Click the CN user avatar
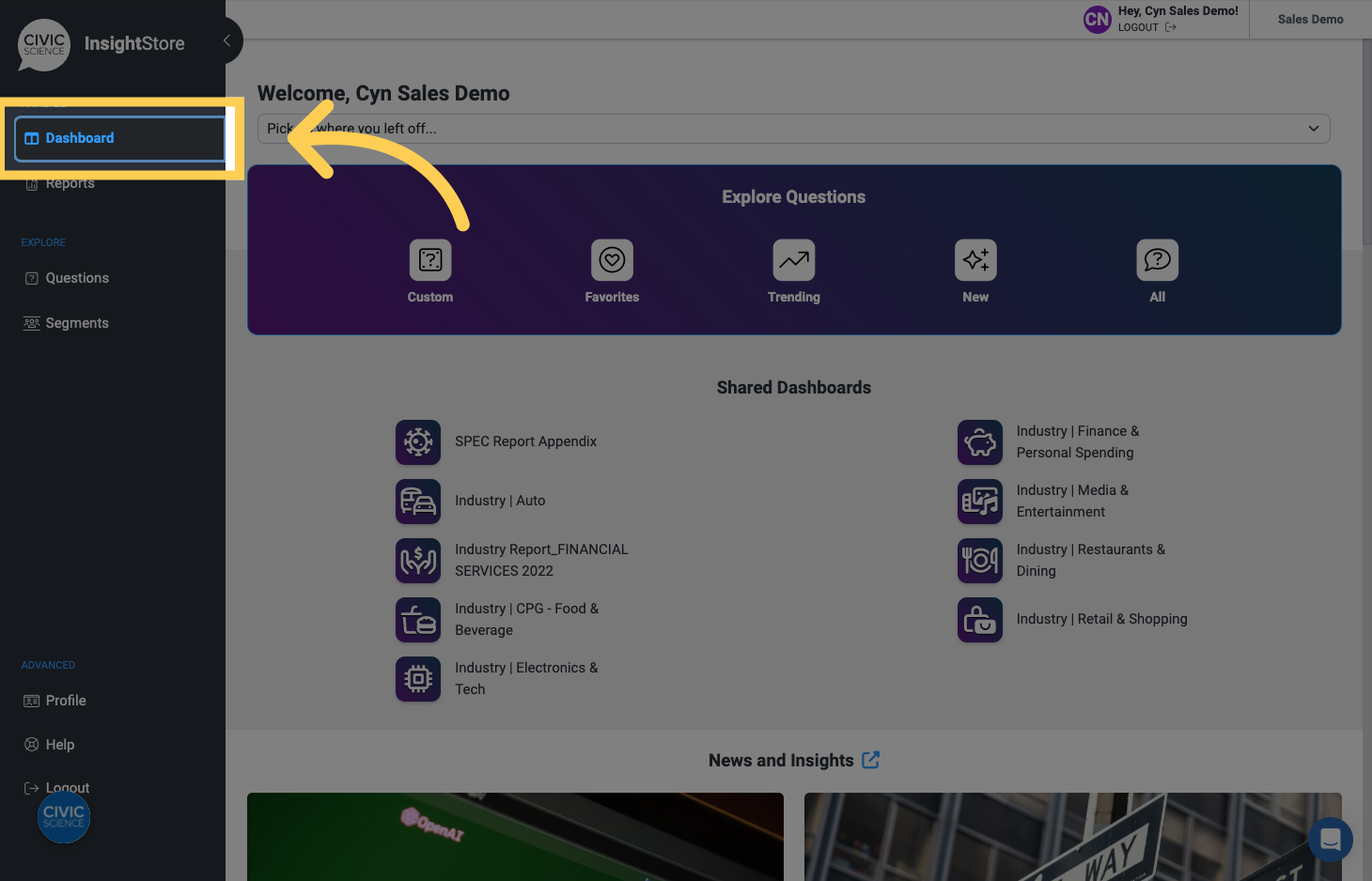The width and height of the screenshot is (1372, 881). tap(1098, 20)
